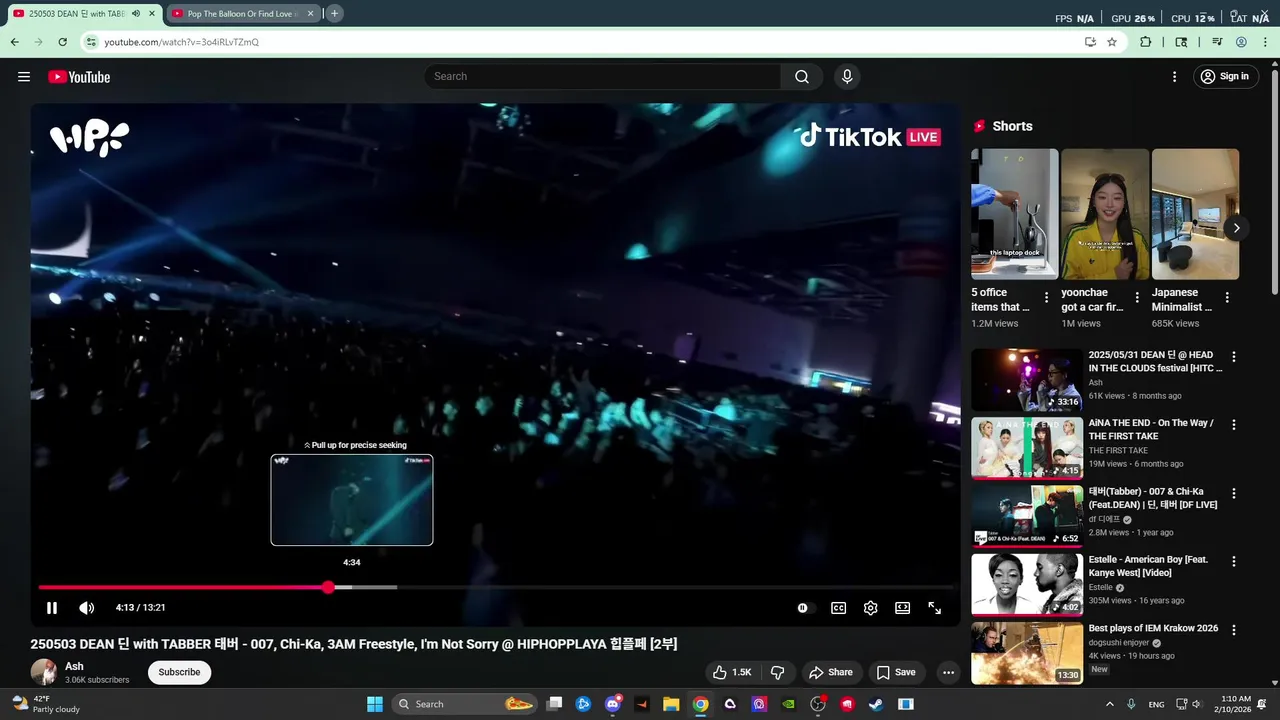Image resolution: width=1280 pixels, height=720 pixels.
Task: Open options for 'IEM Krakow 2026' video
Action: tap(1234, 630)
